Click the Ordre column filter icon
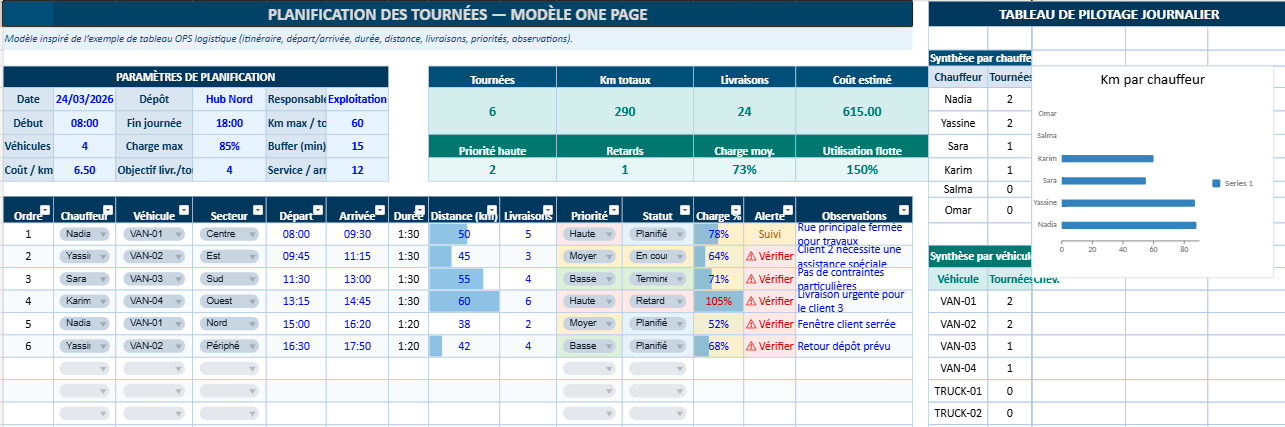Viewport: 1285px width, 427px height. (x=44, y=210)
